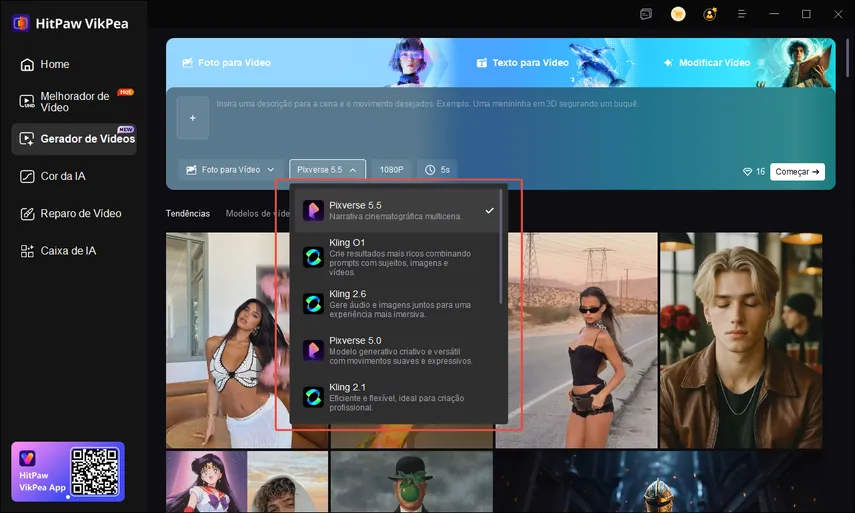Click the Kling 2.6 model logo icon
The width and height of the screenshot is (855, 513).
[313, 304]
